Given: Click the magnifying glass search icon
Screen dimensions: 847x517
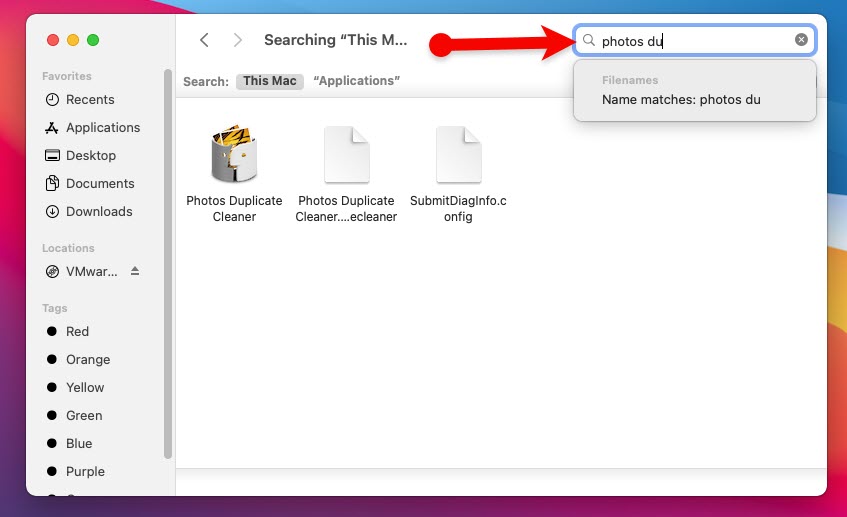Looking at the screenshot, I should (x=589, y=41).
